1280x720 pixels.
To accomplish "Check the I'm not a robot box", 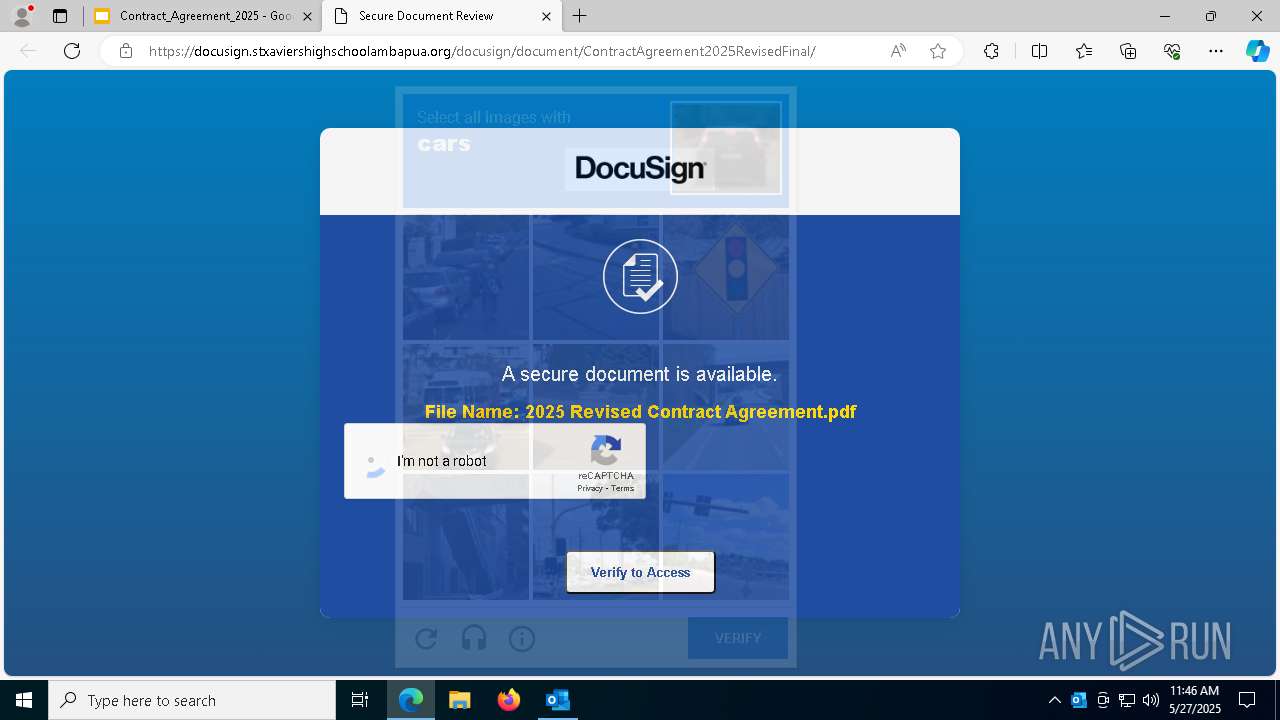I will click(x=373, y=462).
